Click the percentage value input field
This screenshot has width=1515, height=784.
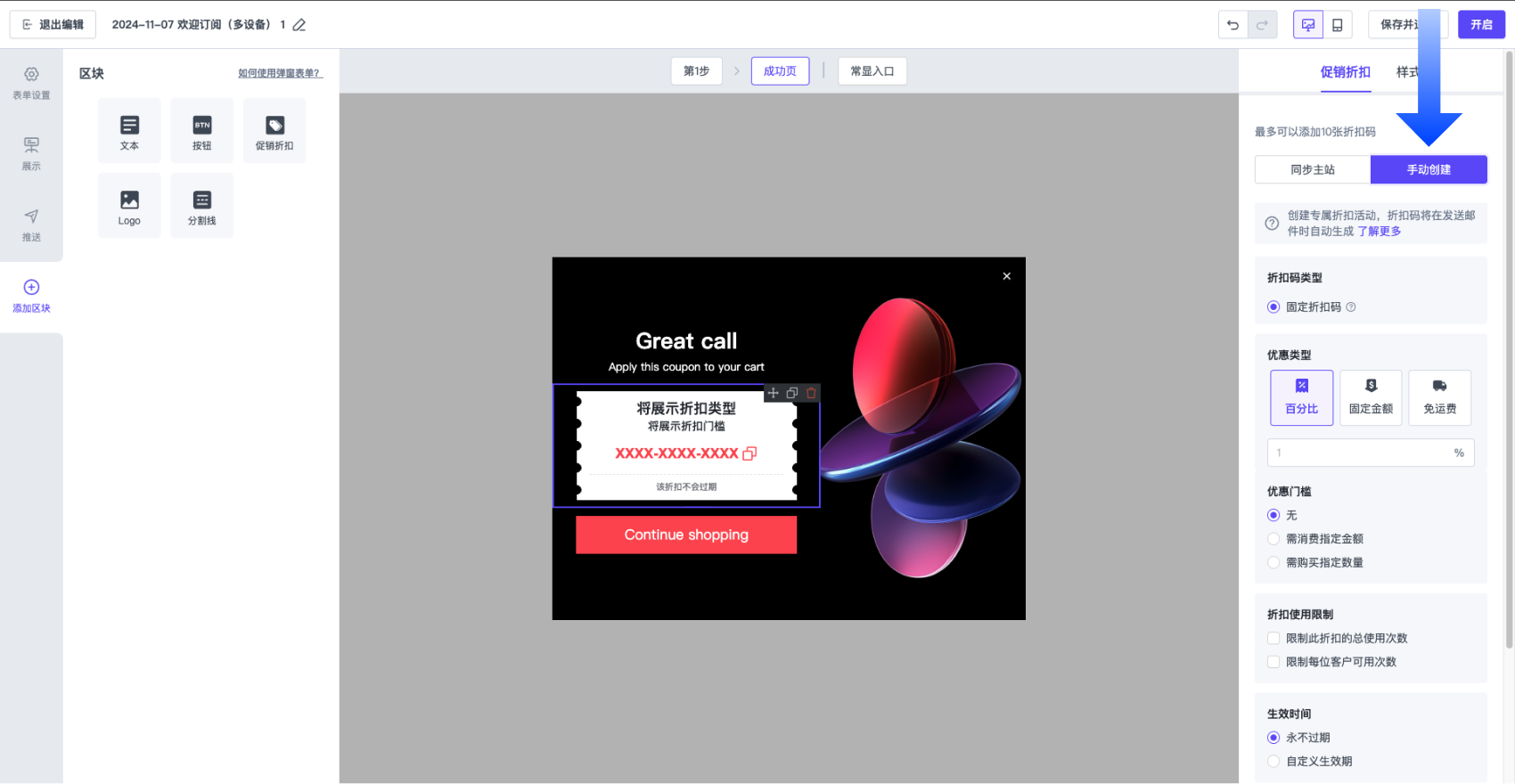point(1359,453)
